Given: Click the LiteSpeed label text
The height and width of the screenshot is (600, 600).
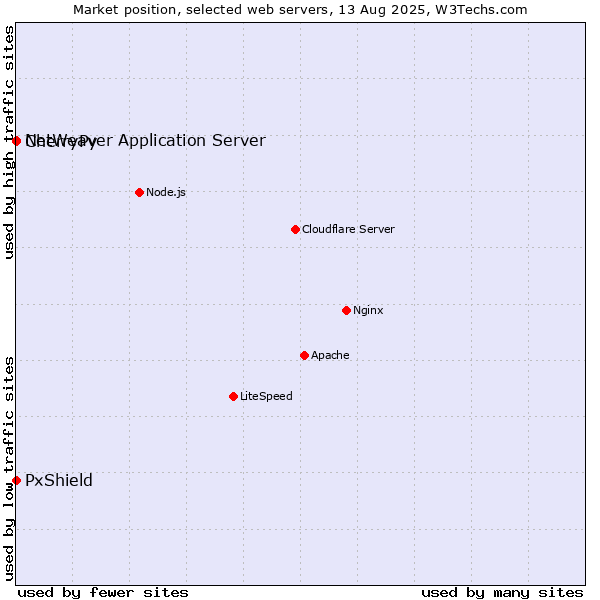Looking at the screenshot, I should pyautogui.click(x=266, y=396).
